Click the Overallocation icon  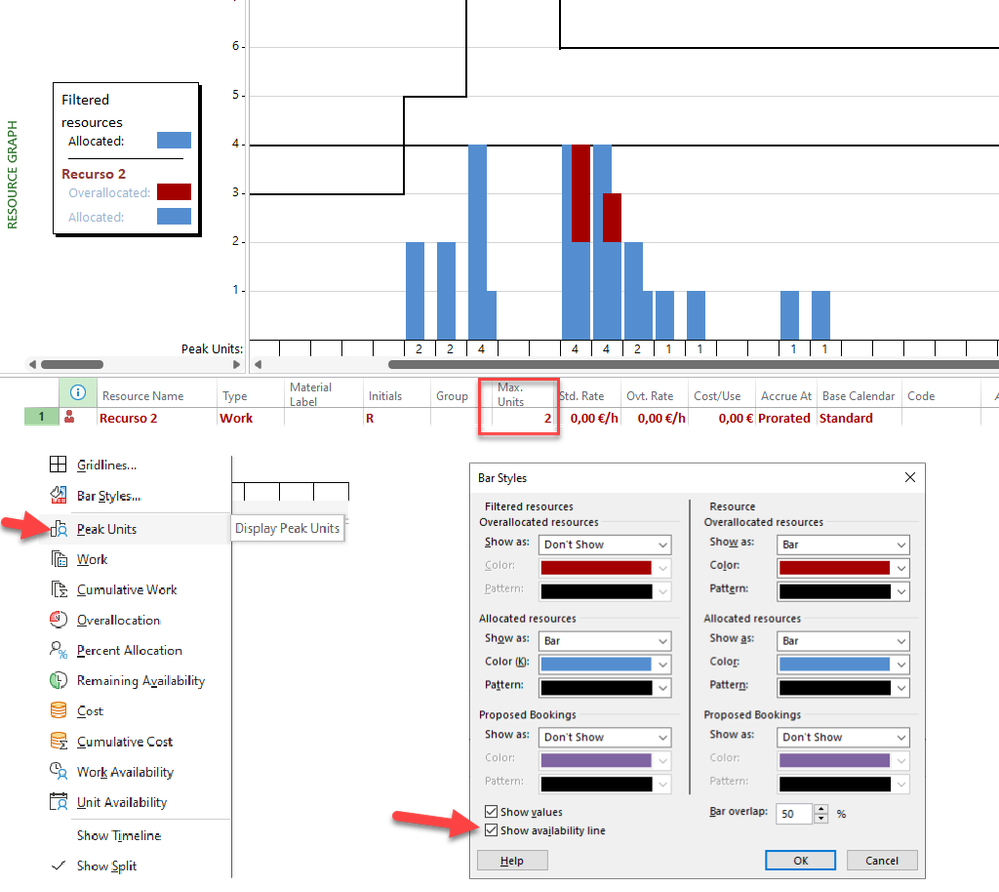[x=59, y=619]
